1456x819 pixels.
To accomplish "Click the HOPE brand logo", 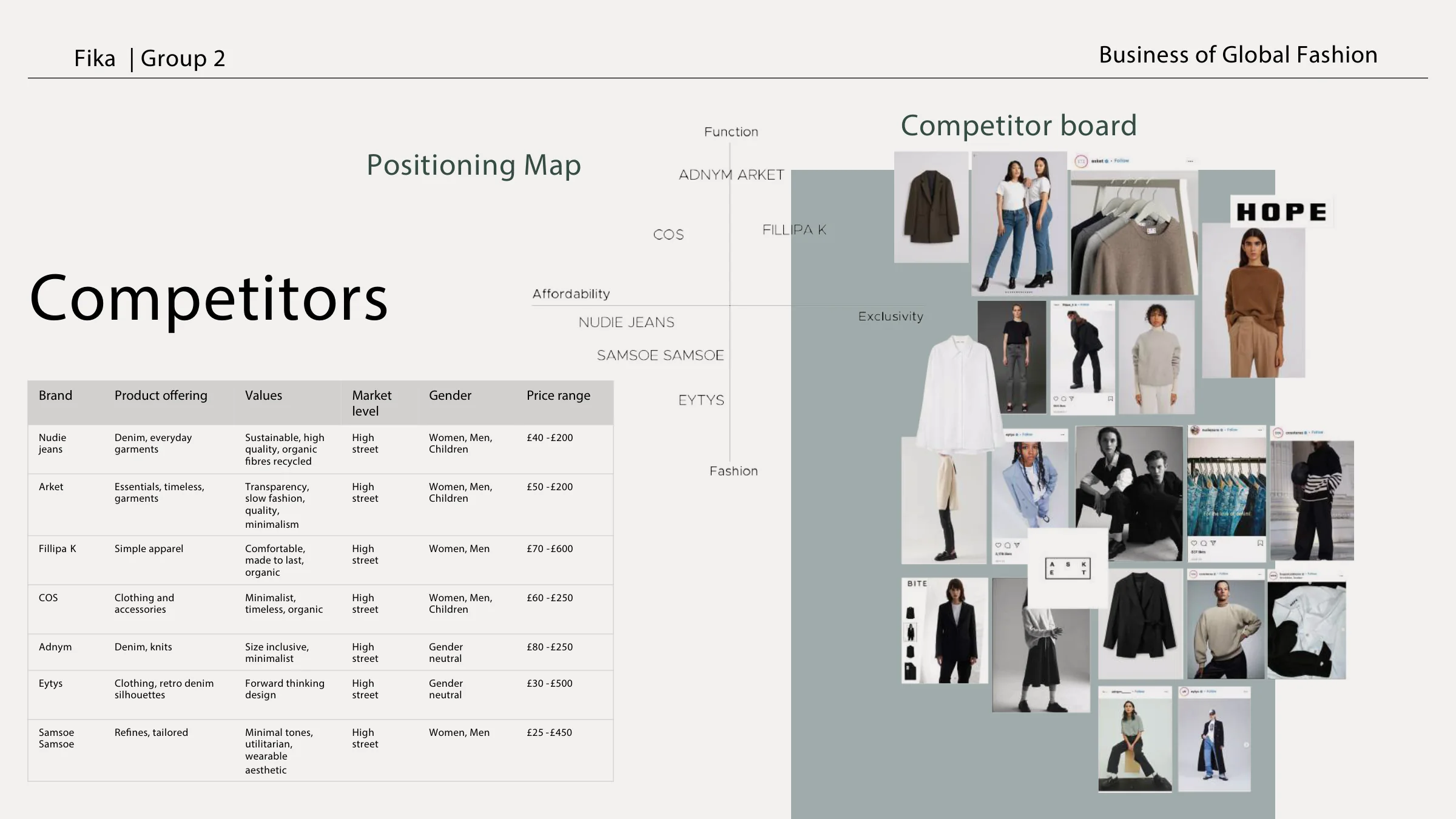I will coord(1281,212).
